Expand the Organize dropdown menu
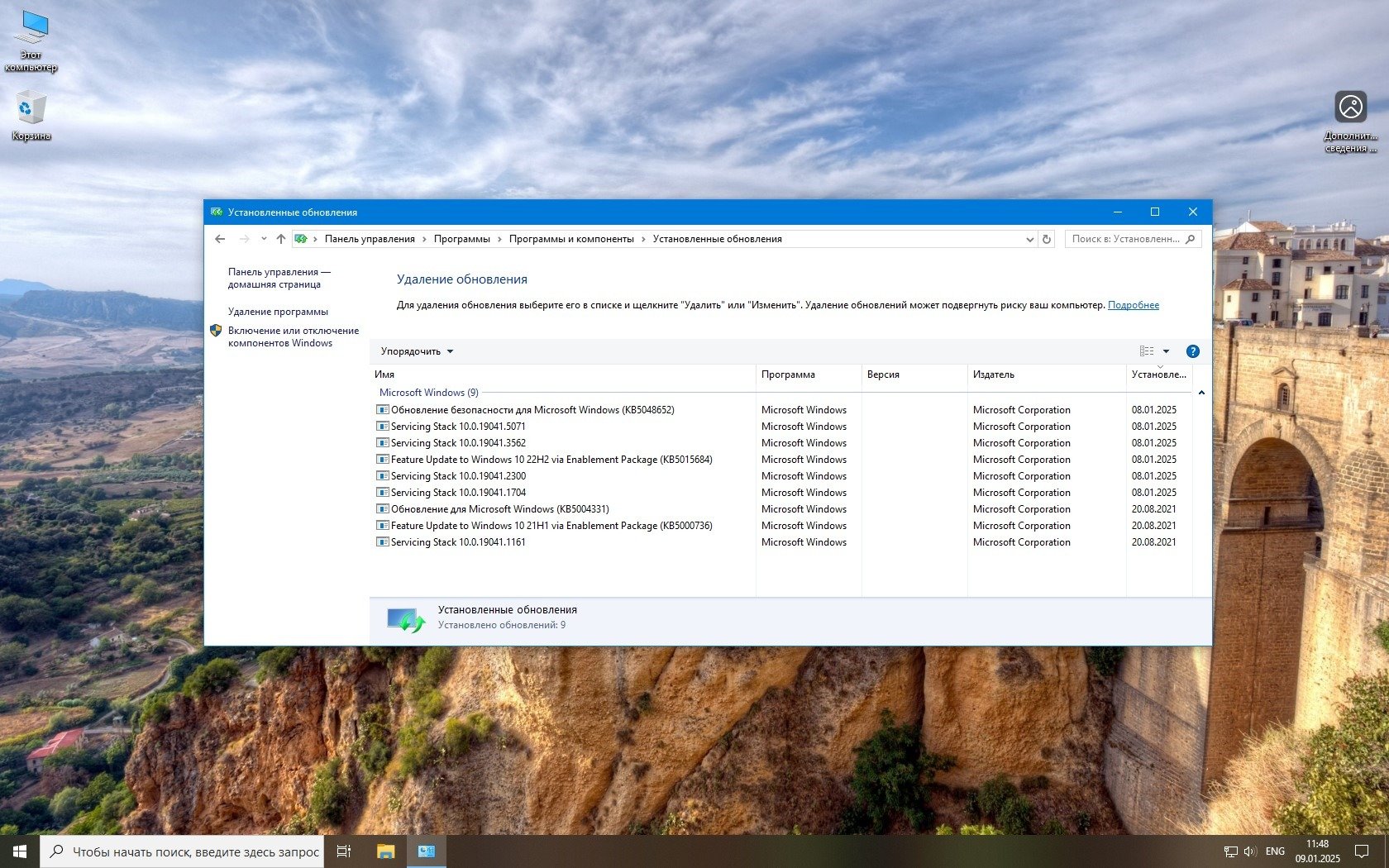This screenshot has width=1389, height=868. tap(417, 351)
